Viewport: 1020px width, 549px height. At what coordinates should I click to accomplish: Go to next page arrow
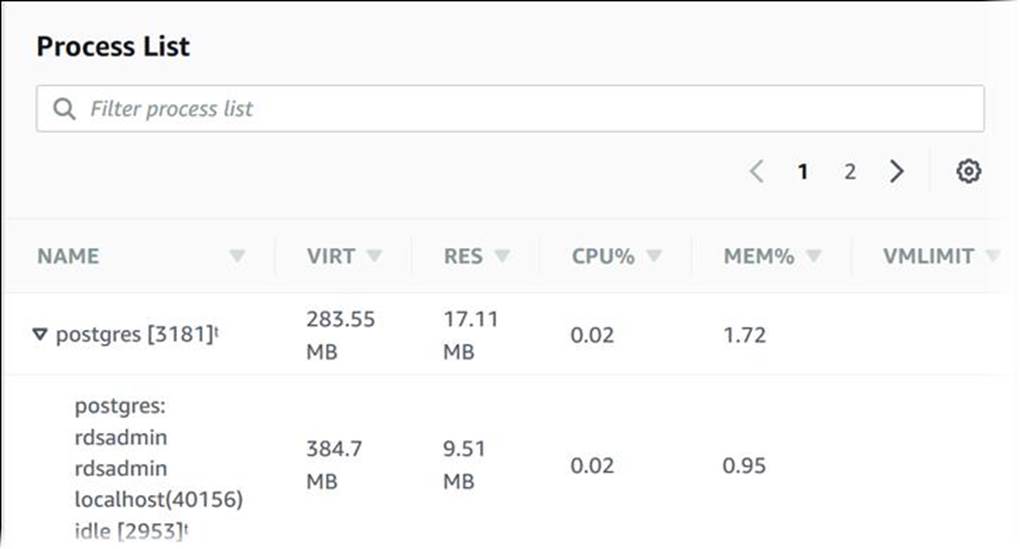click(x=897, y=172)
